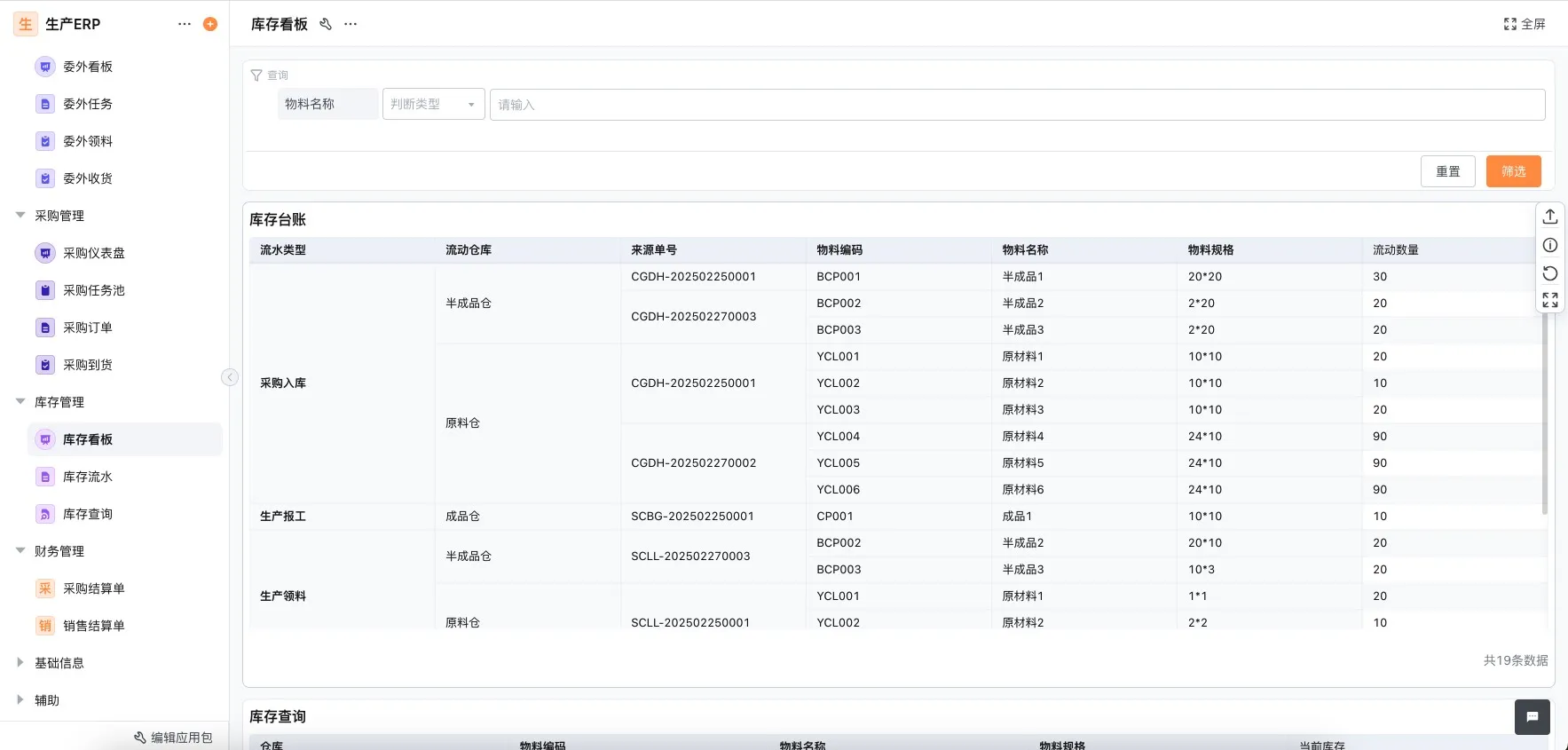This screenshot has height=750, width=1568.
Task: Click the 重置 reset button
Action: [1448, 171]
